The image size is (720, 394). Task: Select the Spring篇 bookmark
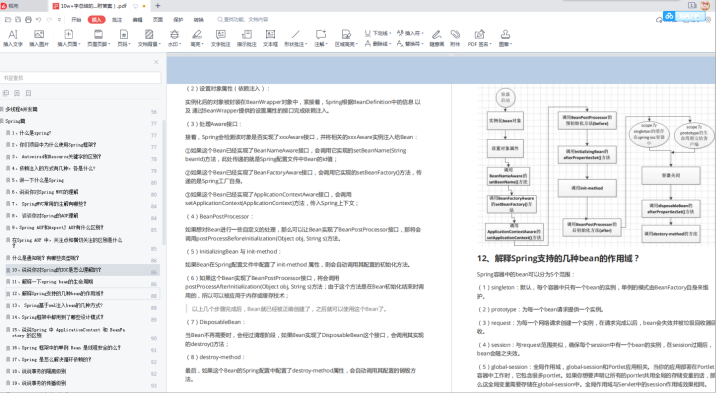coord(15,121)
